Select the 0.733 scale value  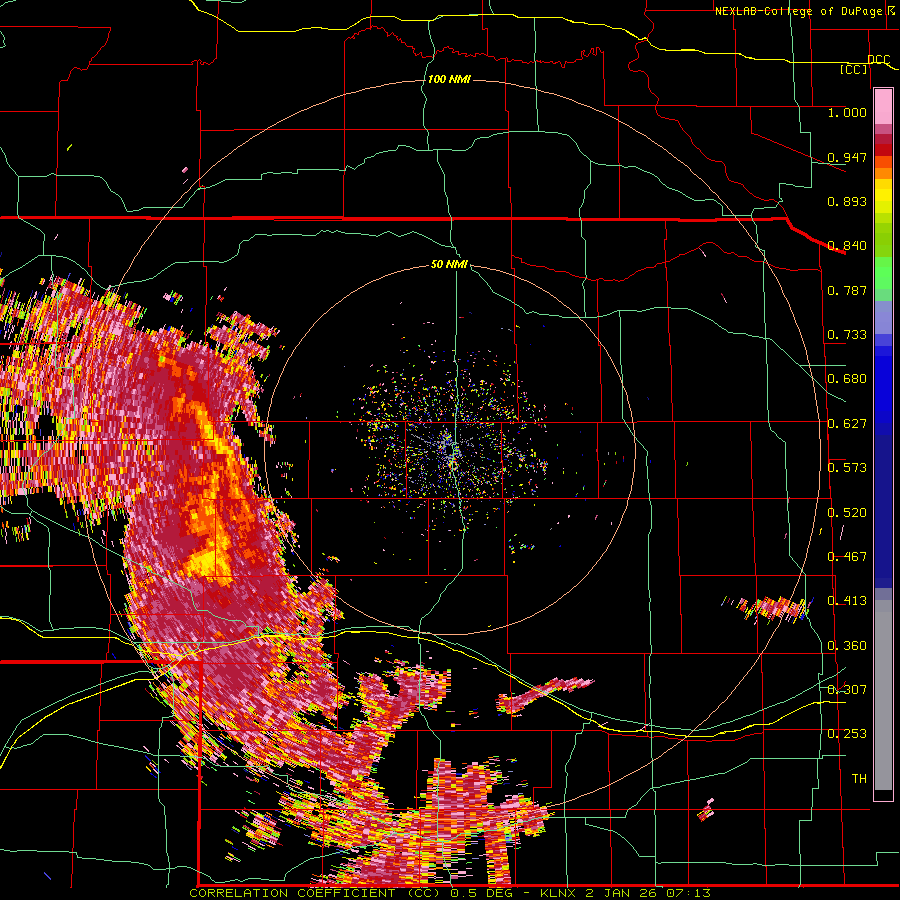coord(847,335)
